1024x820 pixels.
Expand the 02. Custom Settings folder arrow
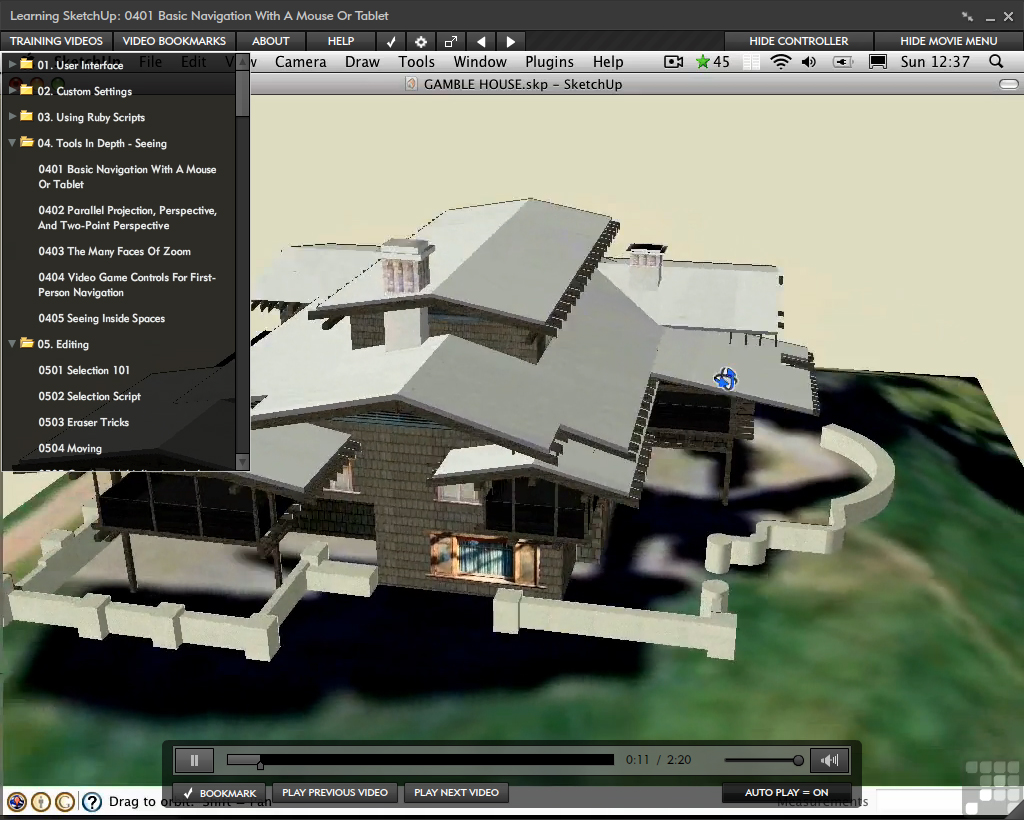pos(12,90)
